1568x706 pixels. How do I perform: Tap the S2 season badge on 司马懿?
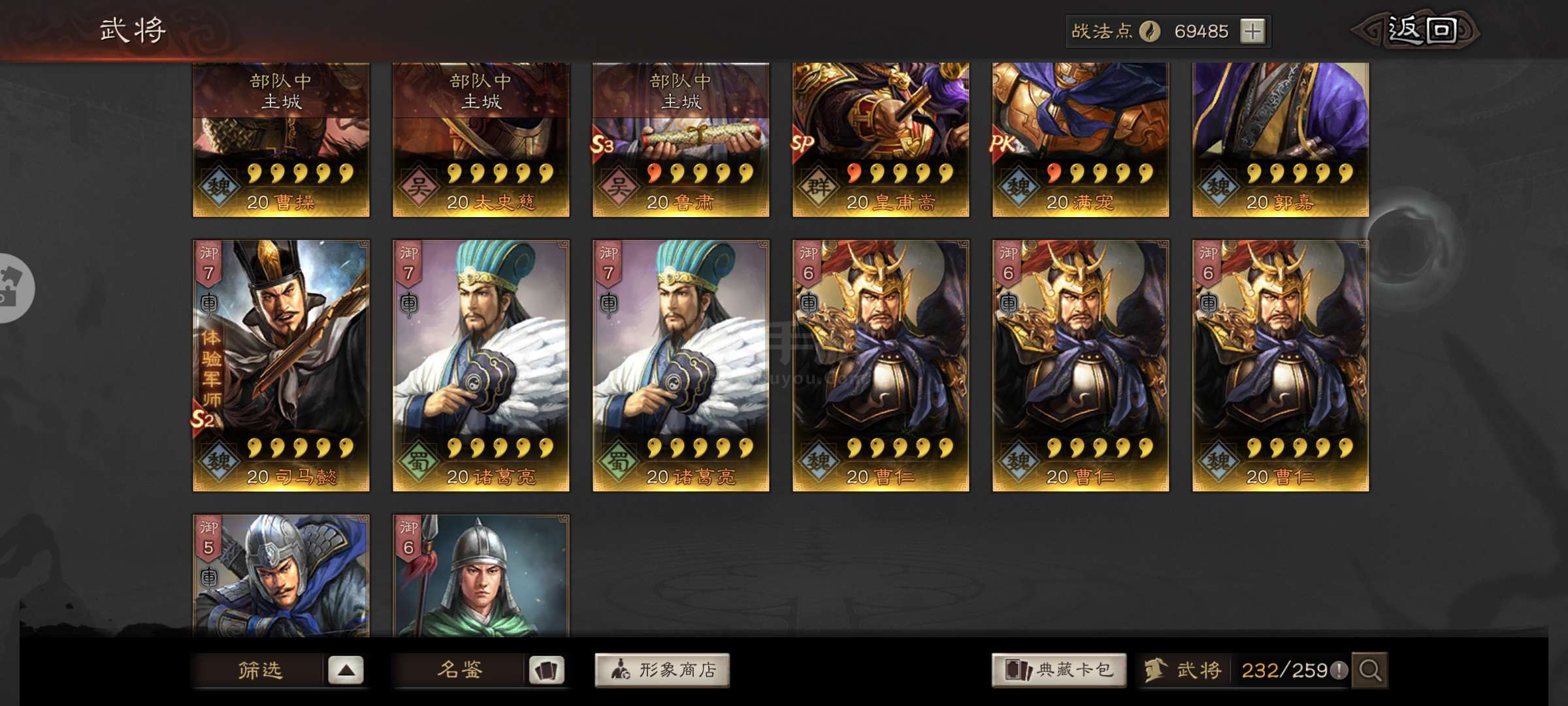pos(203,418)
